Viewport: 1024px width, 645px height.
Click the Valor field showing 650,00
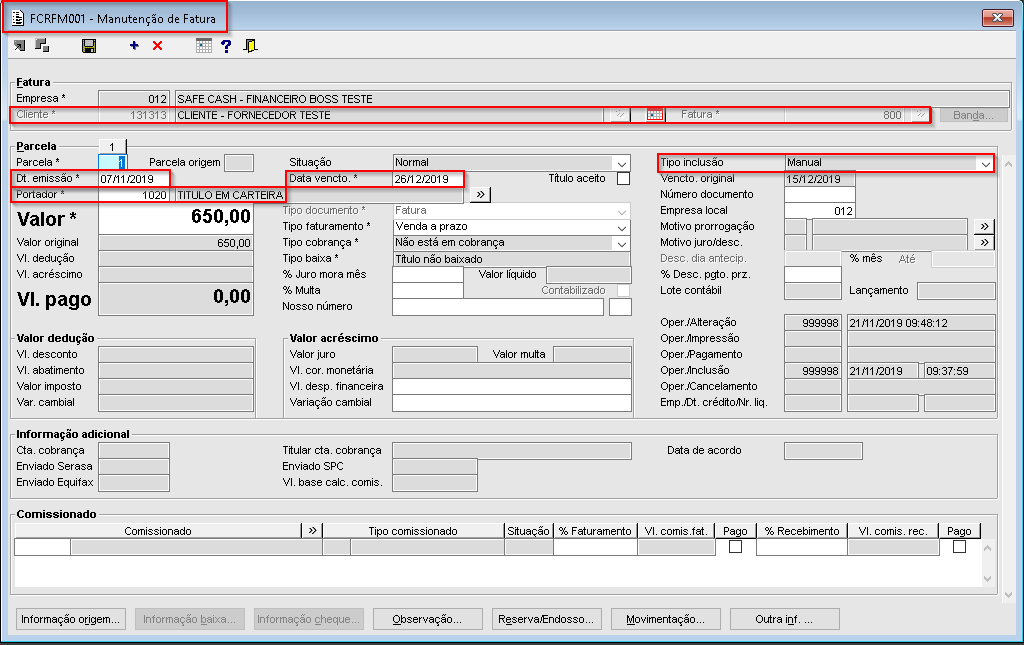176,219
